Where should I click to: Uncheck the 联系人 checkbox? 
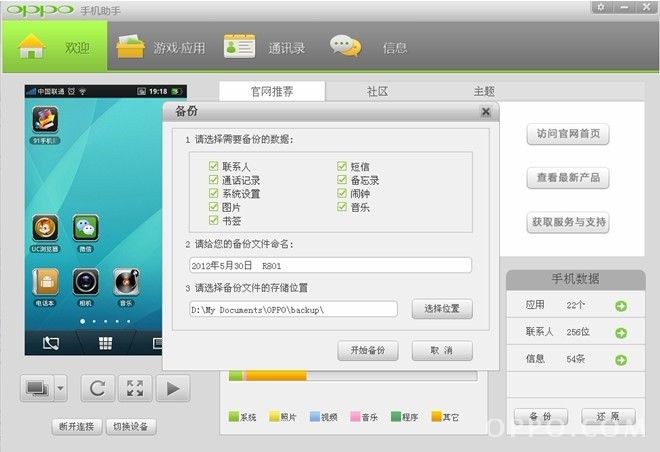[x=213, y=166]
